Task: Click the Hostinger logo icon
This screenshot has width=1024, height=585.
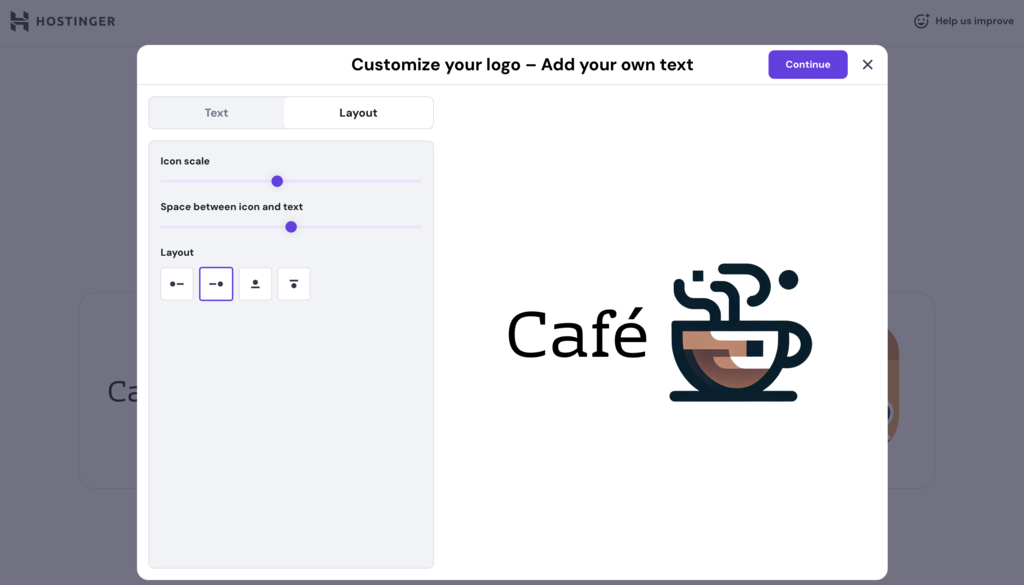Action: coord(18,20)
